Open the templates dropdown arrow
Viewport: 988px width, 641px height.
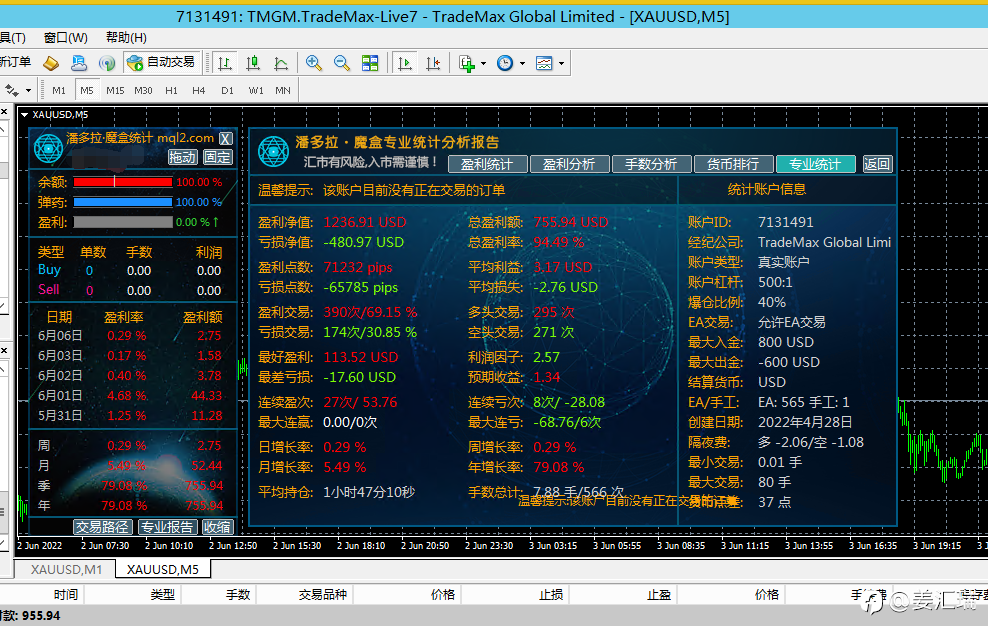[561, 64]
